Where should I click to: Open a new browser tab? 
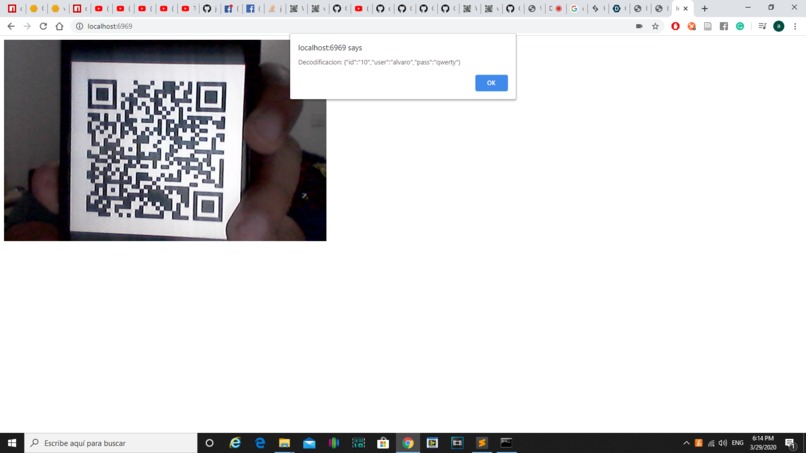(x=705, y=8)
